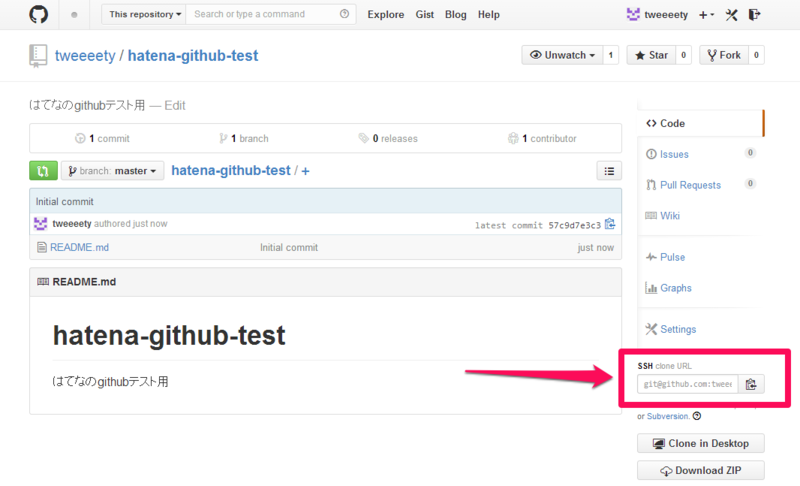Open the Graphs tab
Viewport: 800px width, 486px height.
pyautogui.click(x=676, y=288)
